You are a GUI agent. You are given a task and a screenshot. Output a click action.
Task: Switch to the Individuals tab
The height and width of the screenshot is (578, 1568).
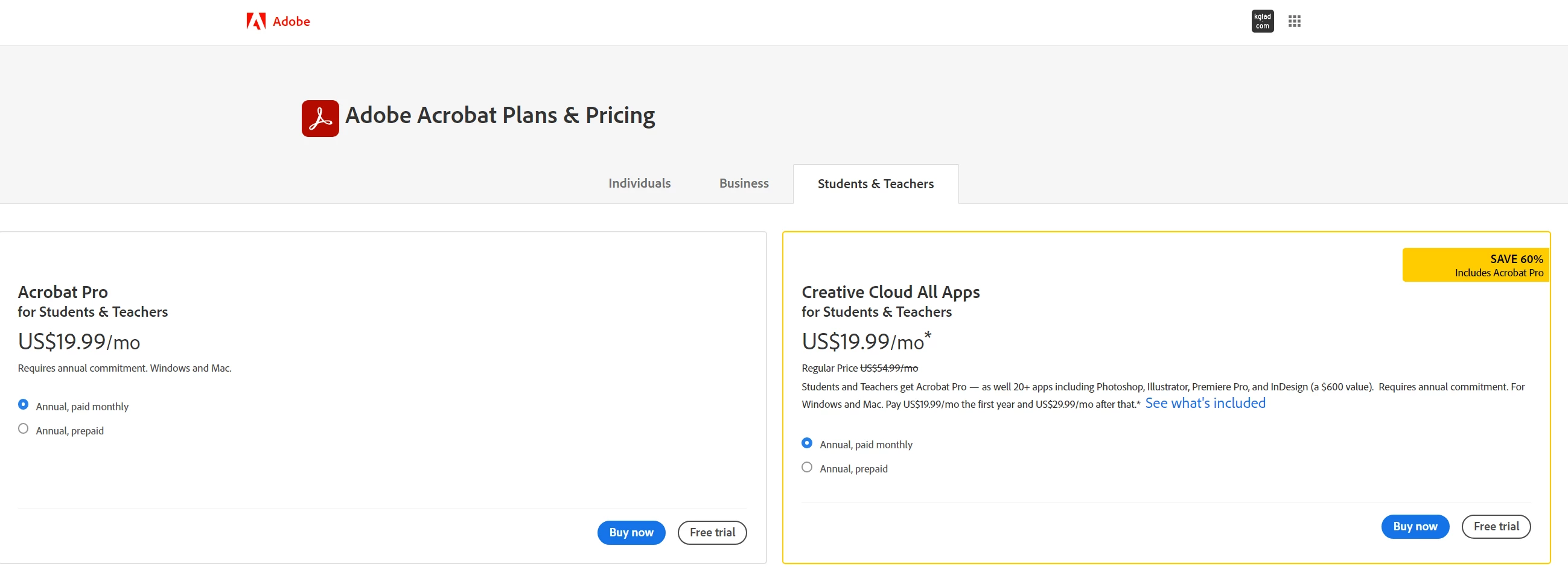click(x=639, y=183)
